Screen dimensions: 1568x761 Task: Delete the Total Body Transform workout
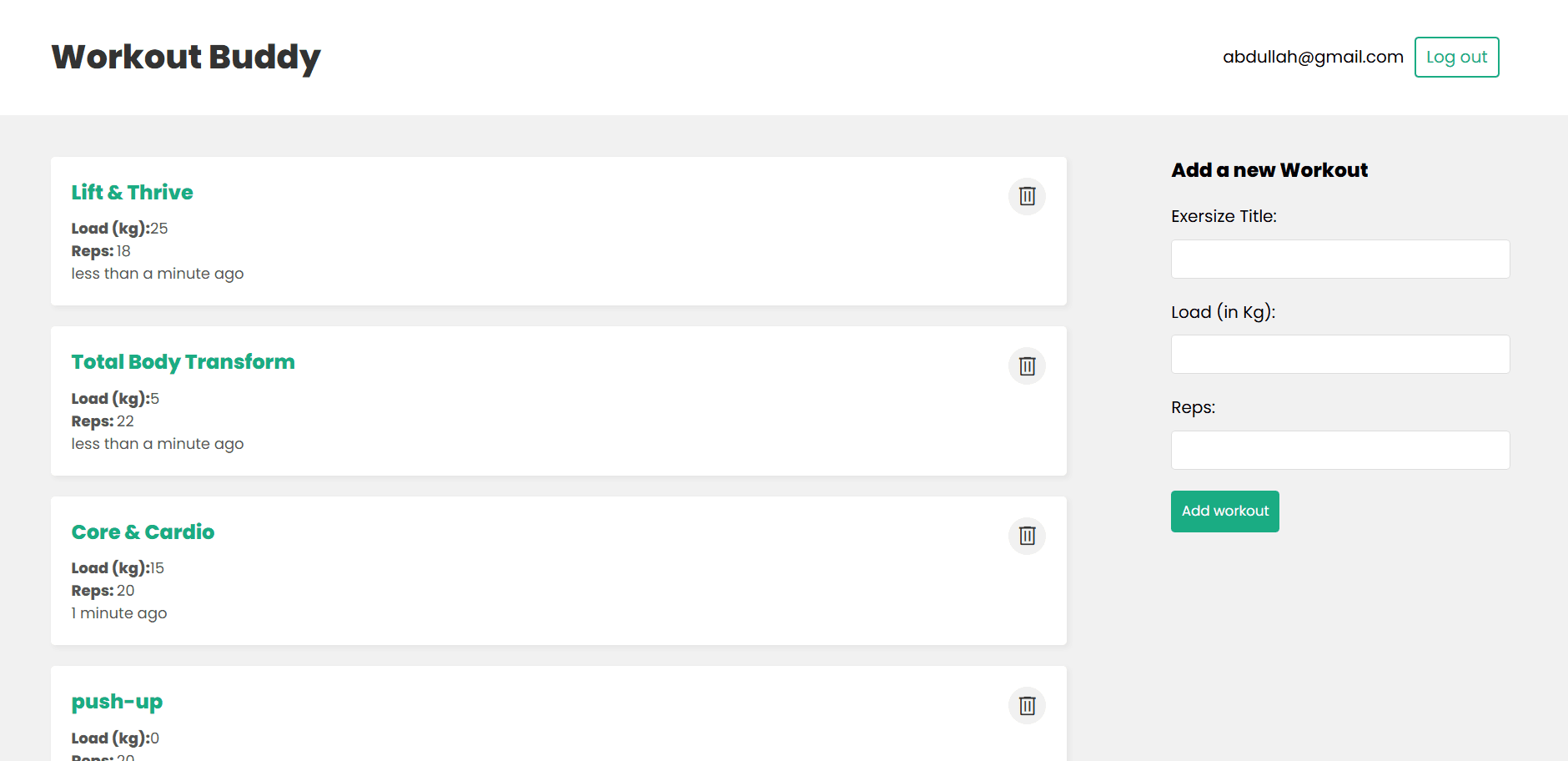tap(1027, 366)
